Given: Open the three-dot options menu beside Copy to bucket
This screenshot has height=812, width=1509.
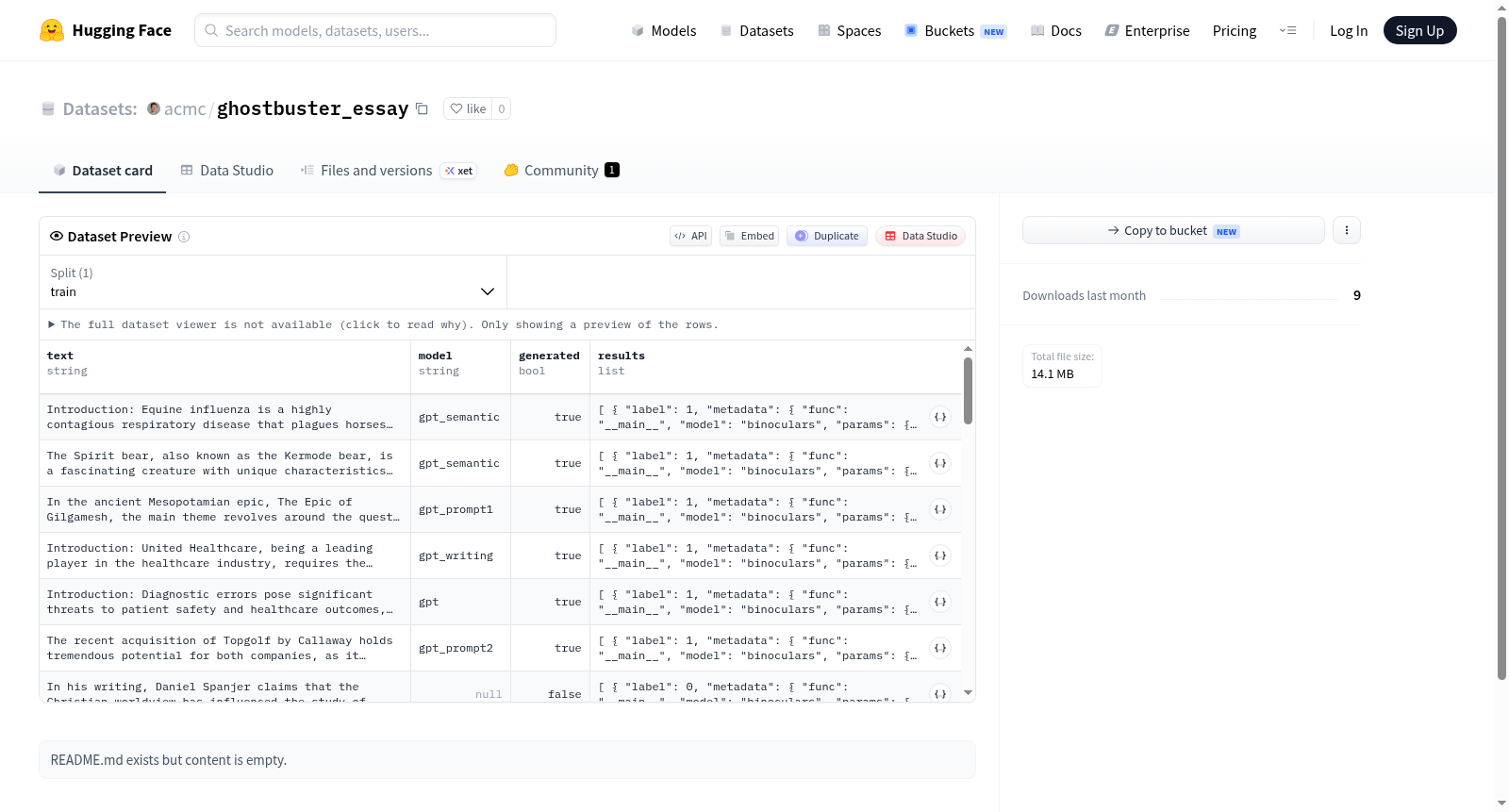Looking at the screenshot, I should click(1347, 230).
